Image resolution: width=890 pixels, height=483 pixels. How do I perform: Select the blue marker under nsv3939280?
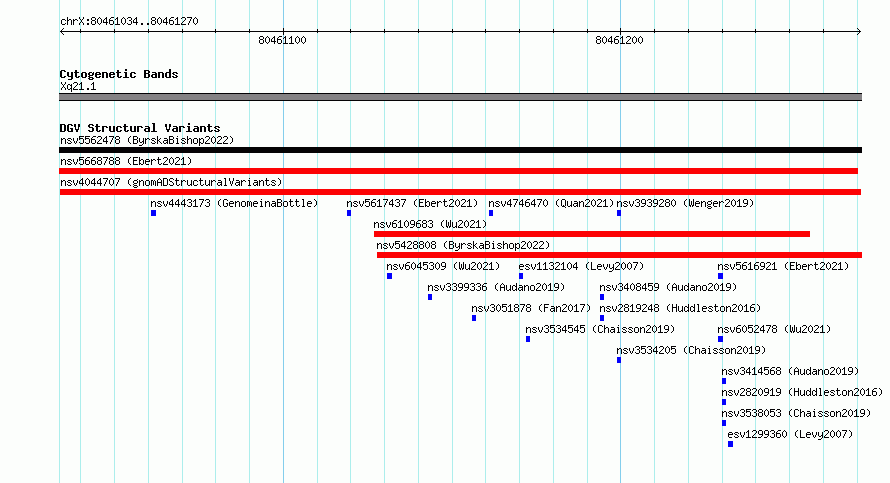pyautogui.click(x=619, y=213)
